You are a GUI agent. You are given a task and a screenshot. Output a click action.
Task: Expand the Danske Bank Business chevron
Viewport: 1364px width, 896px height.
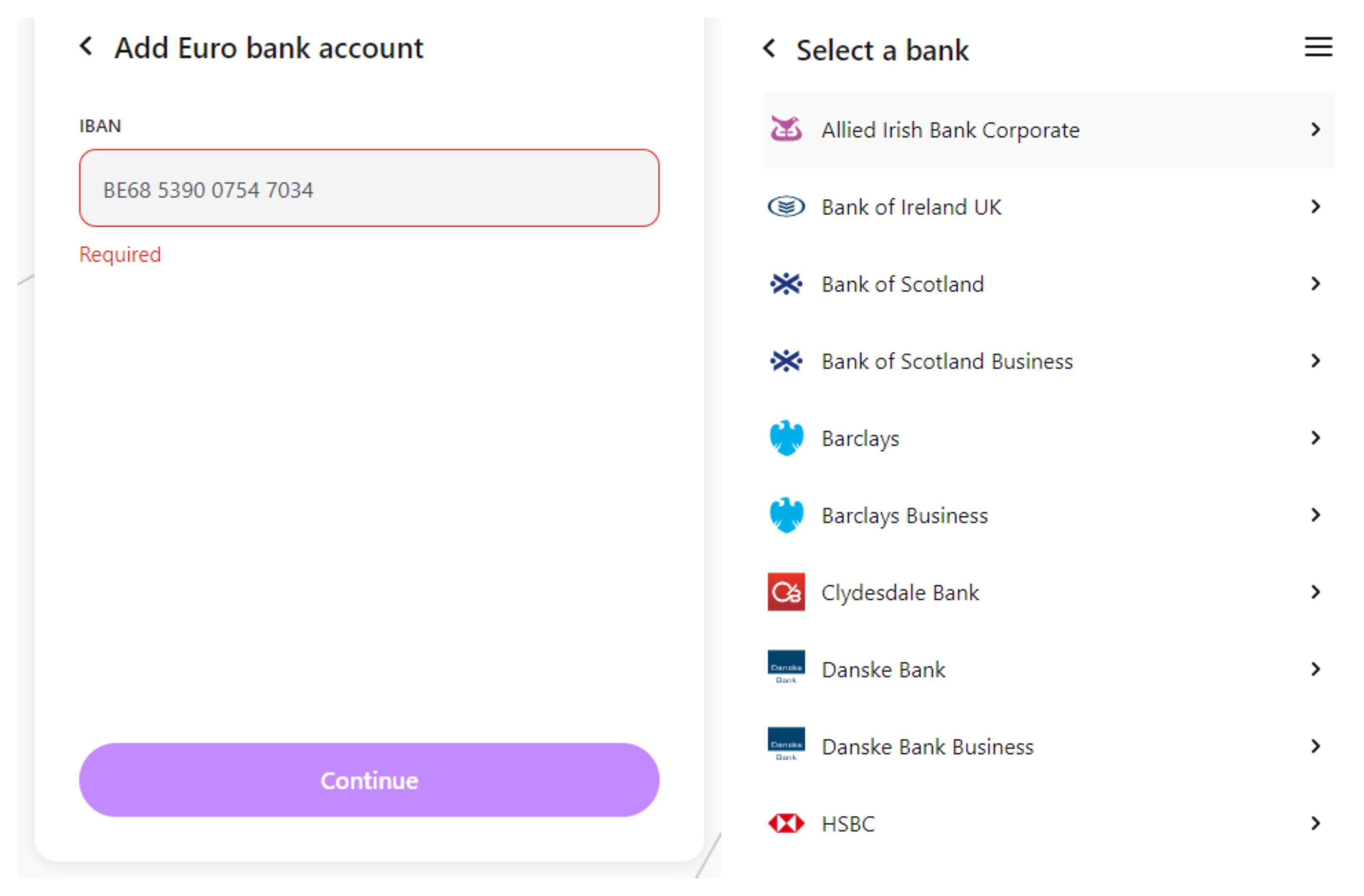click(x=1316, y=747)
